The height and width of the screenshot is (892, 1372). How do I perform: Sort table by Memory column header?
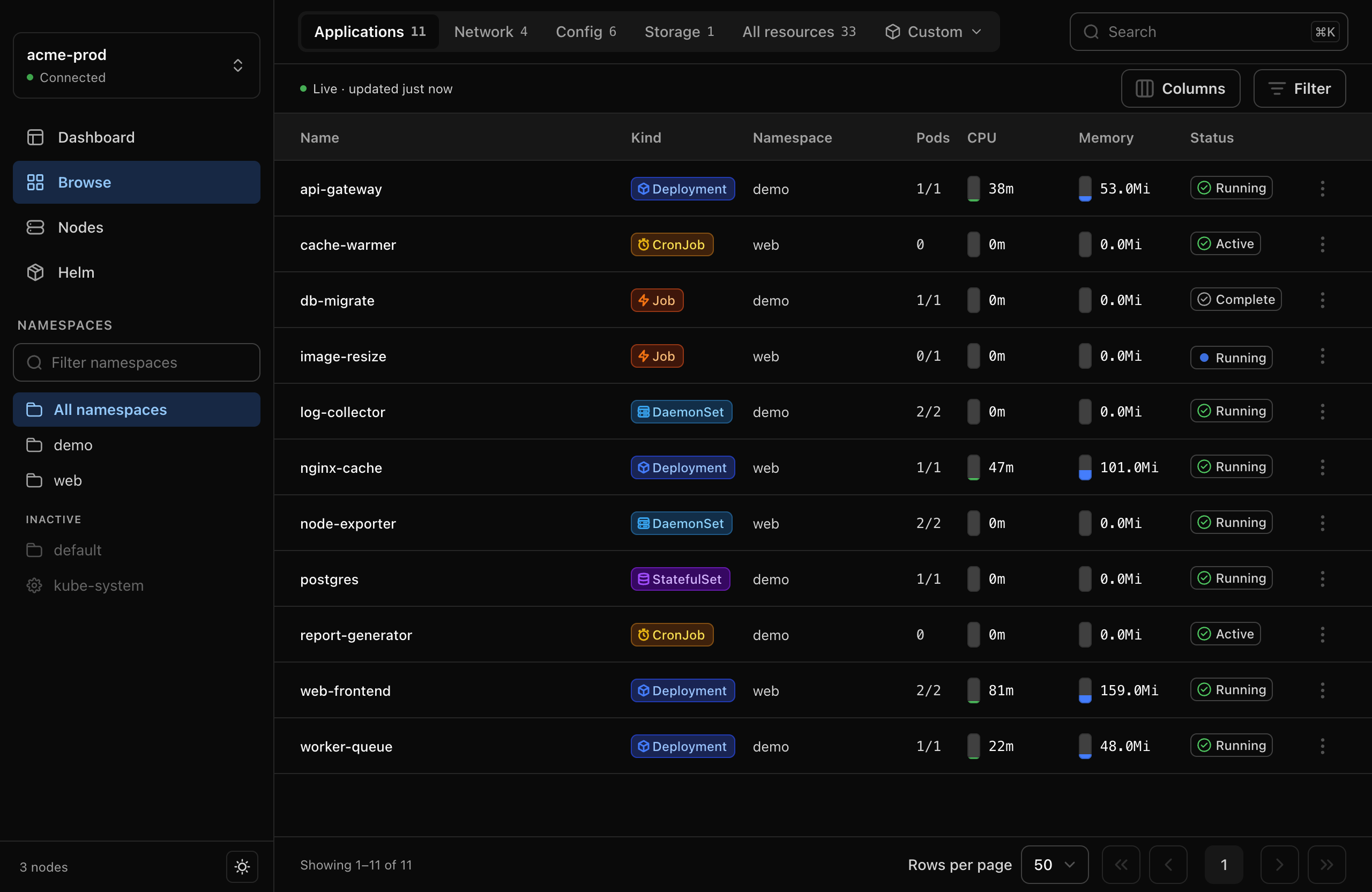tap(1106, 138)
